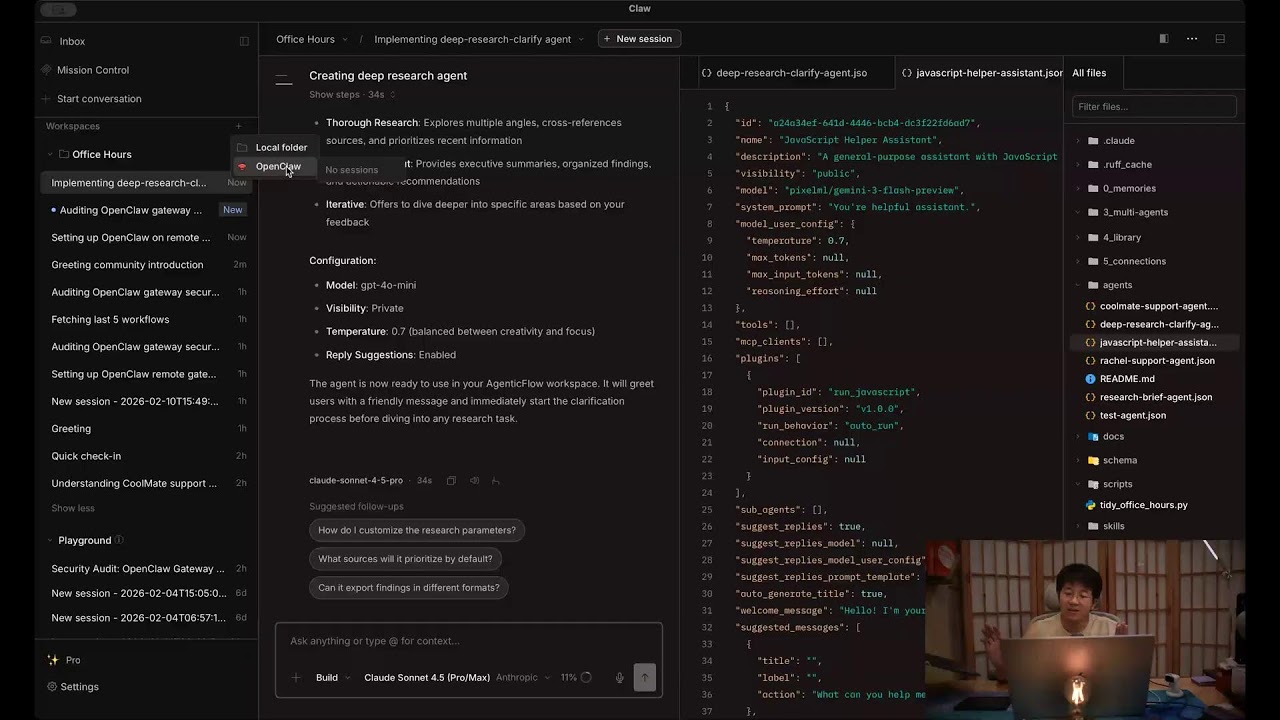Open 'Quick check-in' session
This screenshot has width=1280, height=720.
click(146, 456)
